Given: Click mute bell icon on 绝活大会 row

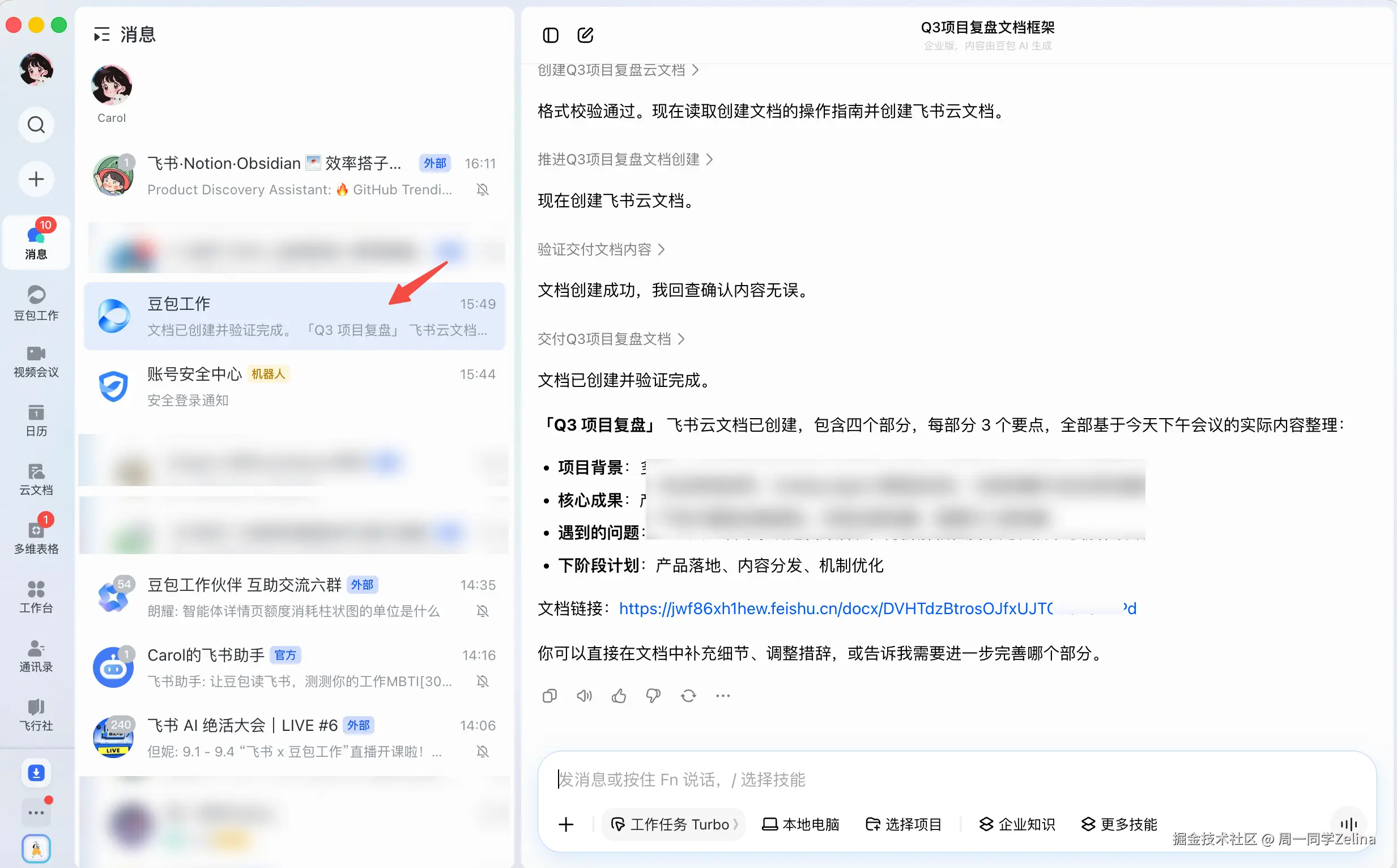Looking at the screenshot, I should tap(483, 751).
